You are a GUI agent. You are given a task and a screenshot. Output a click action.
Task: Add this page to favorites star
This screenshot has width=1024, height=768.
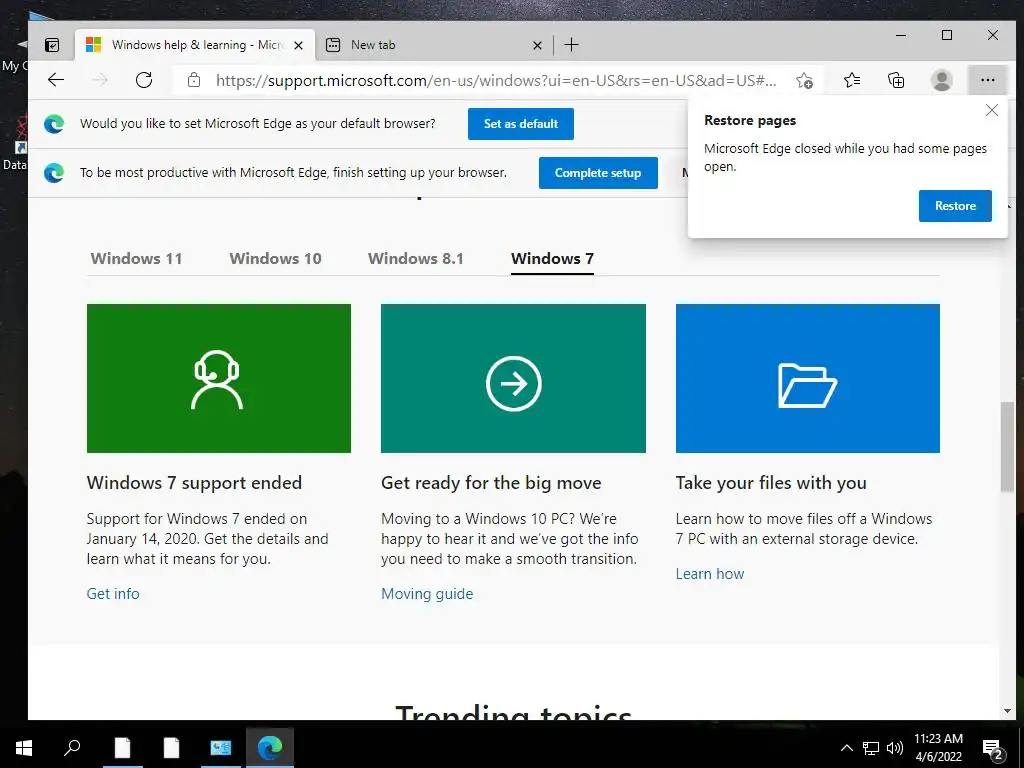point(805,80)
